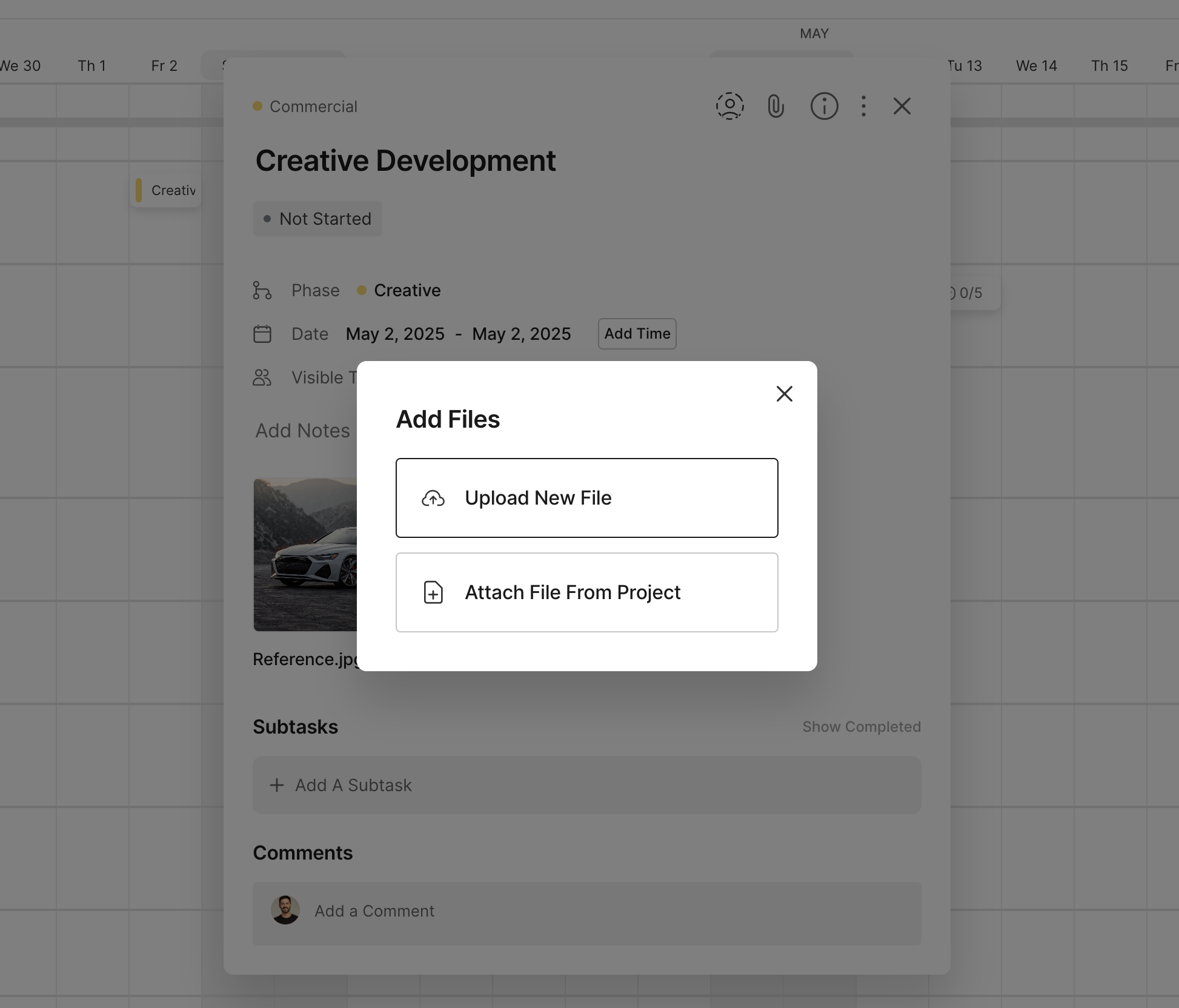Image resolution: width=1179 pixels, height=1008 pixels.
Task: Click Add A Subtask row
Action: (x=586, y=785)
